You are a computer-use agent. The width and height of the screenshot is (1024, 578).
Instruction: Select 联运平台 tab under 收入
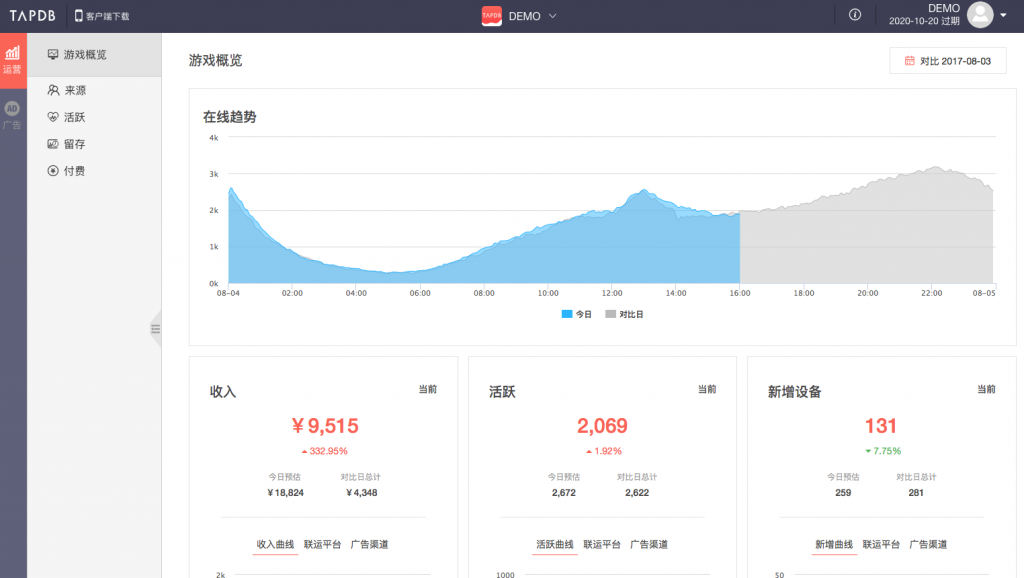point(323,544)
